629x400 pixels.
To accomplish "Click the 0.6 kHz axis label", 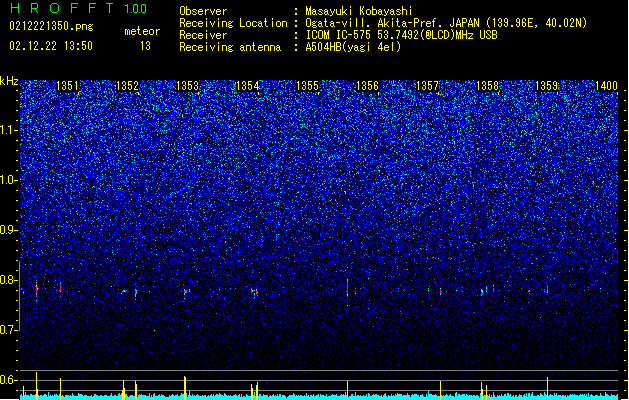I will pos(9,380).
